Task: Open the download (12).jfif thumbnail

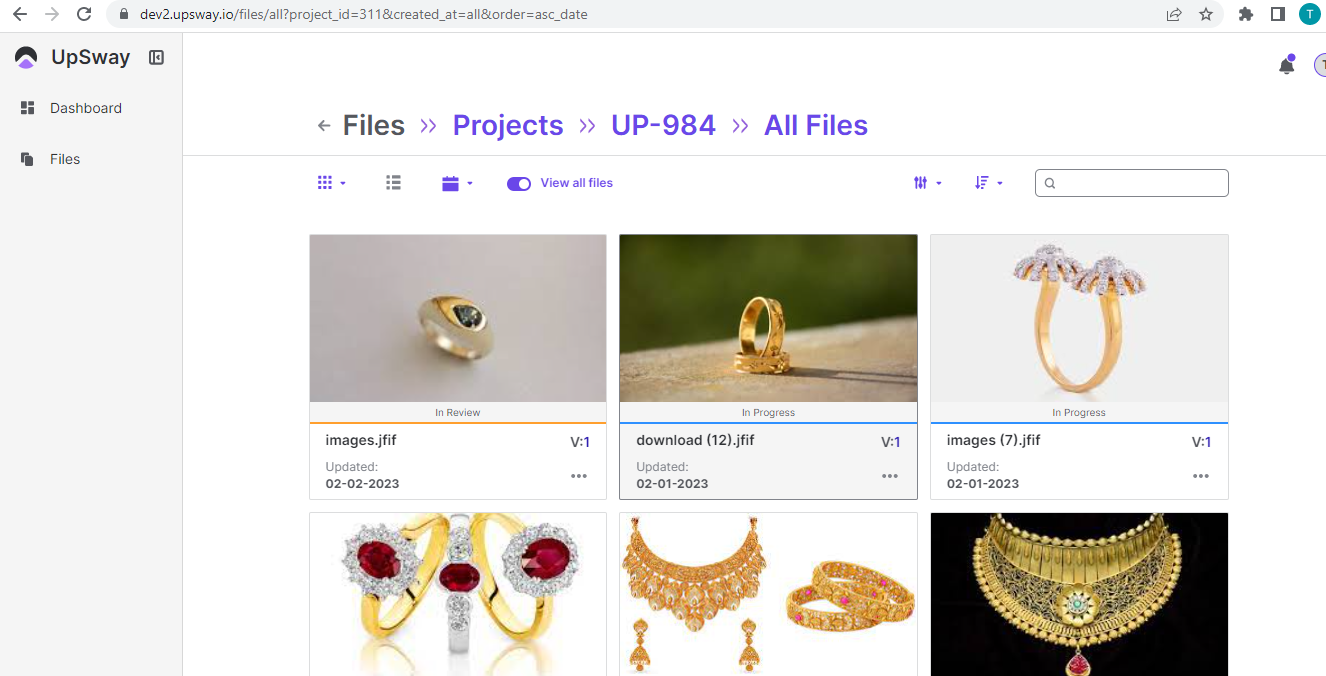Action: click(x=768, y=318)
